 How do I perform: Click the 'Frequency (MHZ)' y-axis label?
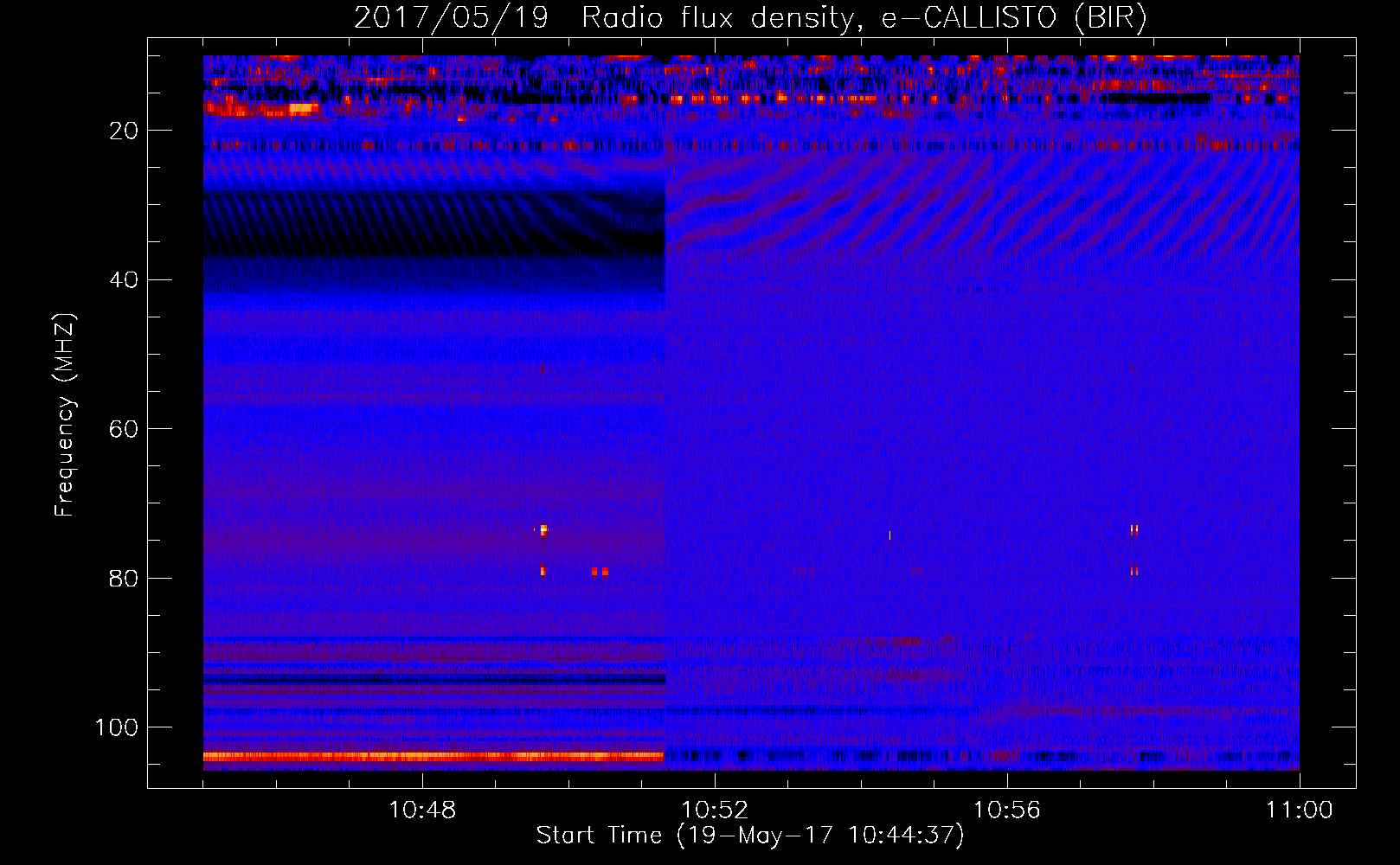(65, 415)
